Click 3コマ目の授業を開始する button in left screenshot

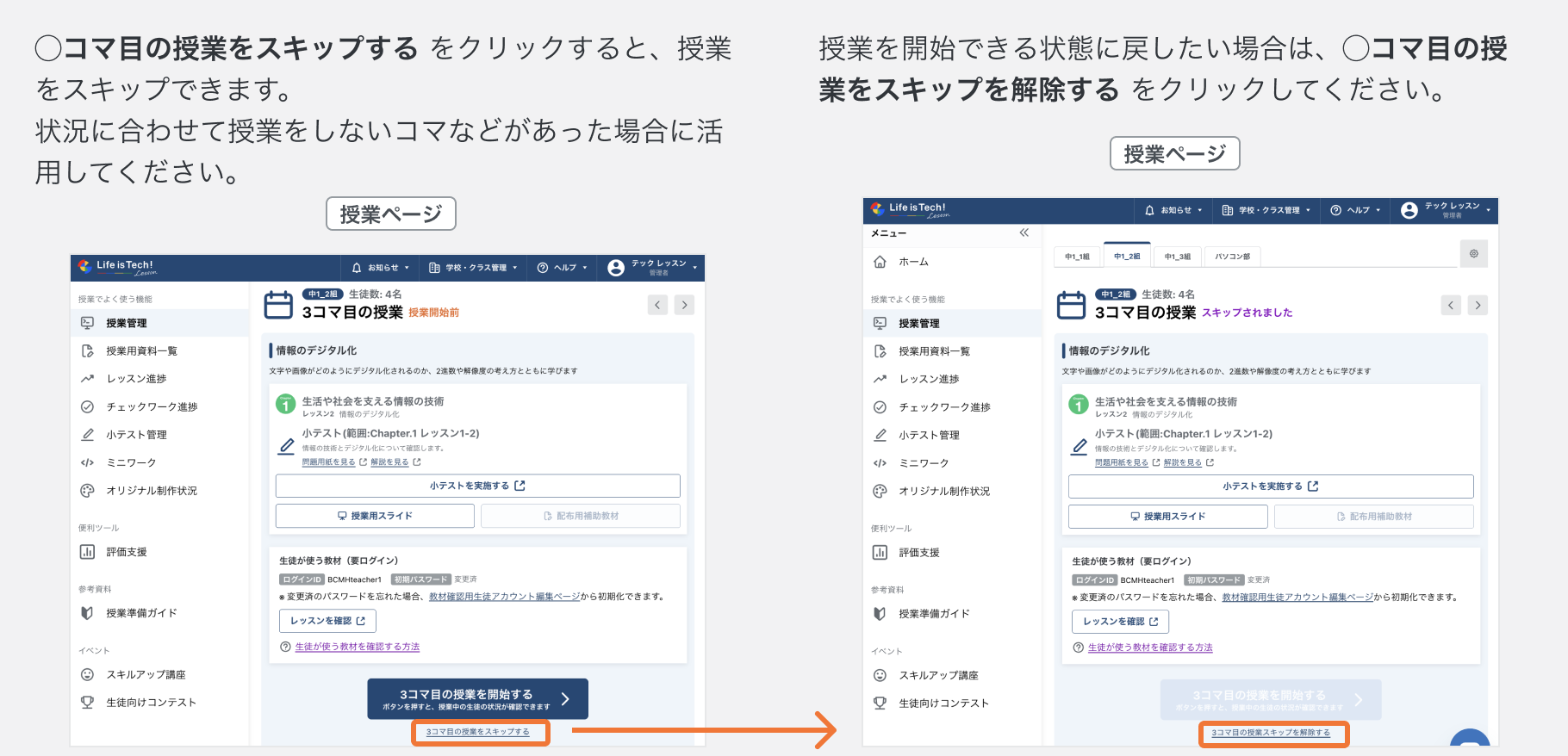[478, 699]
